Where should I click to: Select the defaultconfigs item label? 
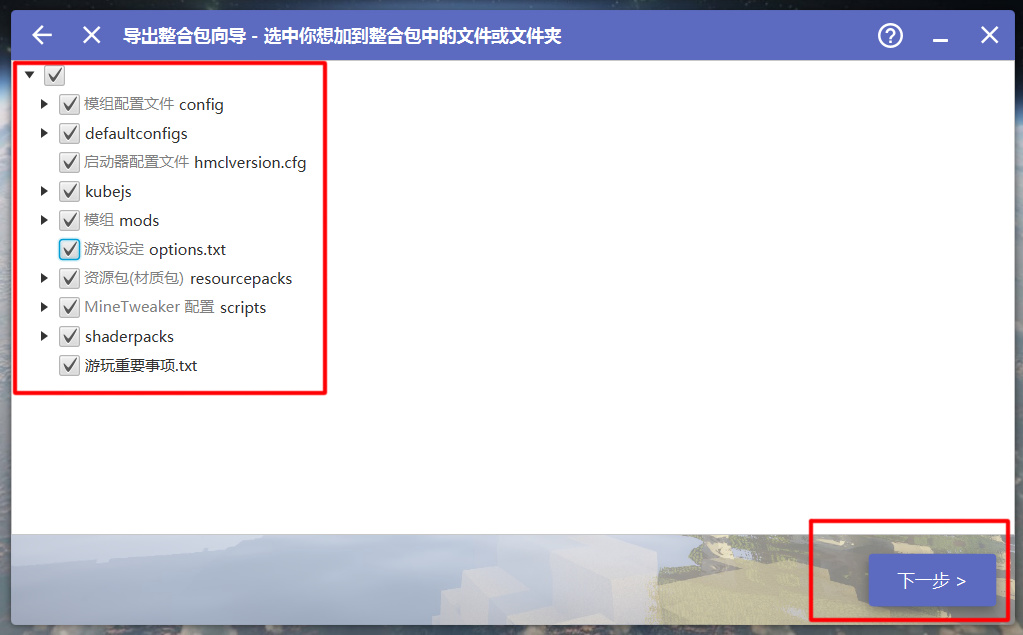136,134
